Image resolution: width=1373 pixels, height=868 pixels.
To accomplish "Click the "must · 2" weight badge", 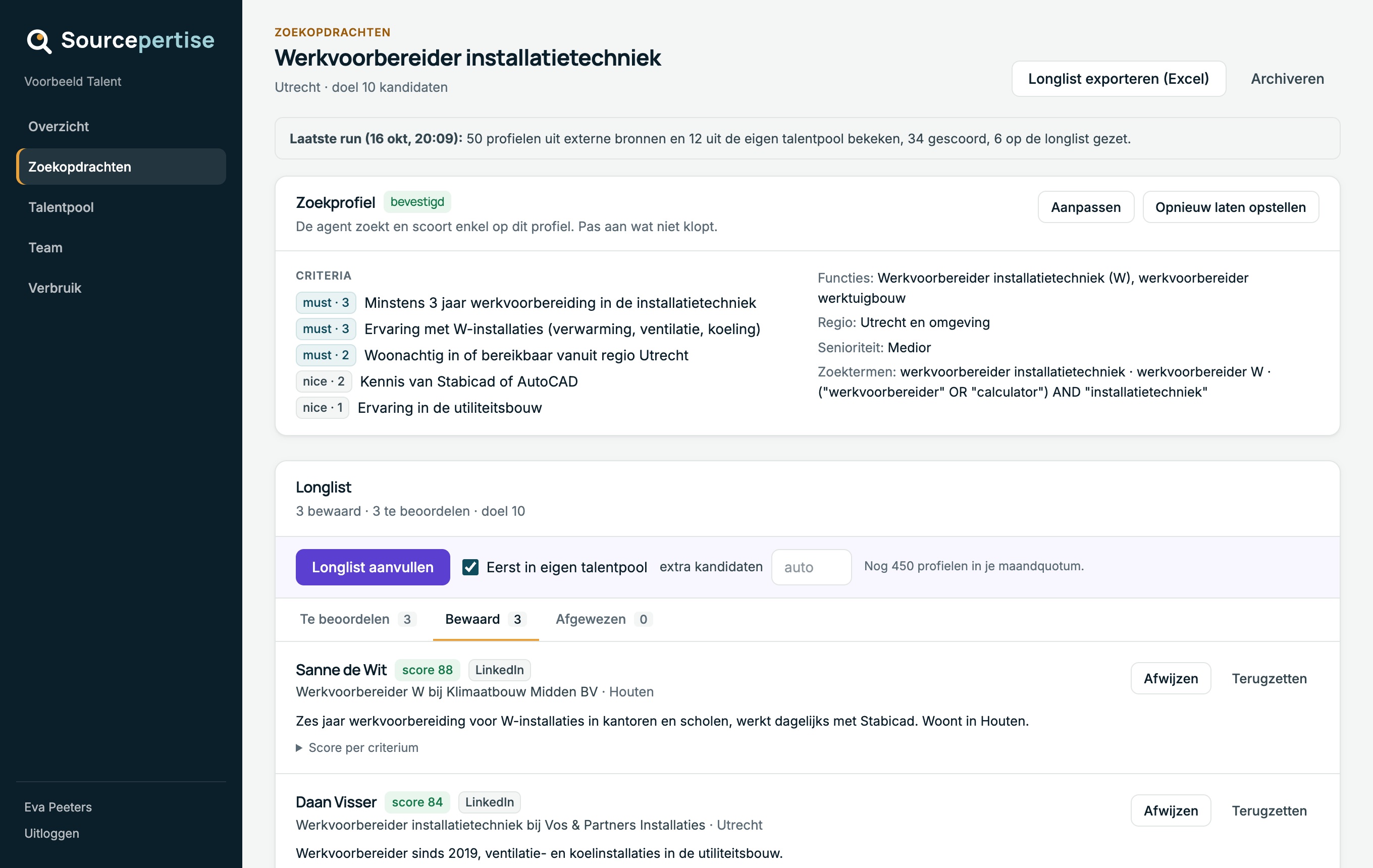I will click(x=326, y=355).
